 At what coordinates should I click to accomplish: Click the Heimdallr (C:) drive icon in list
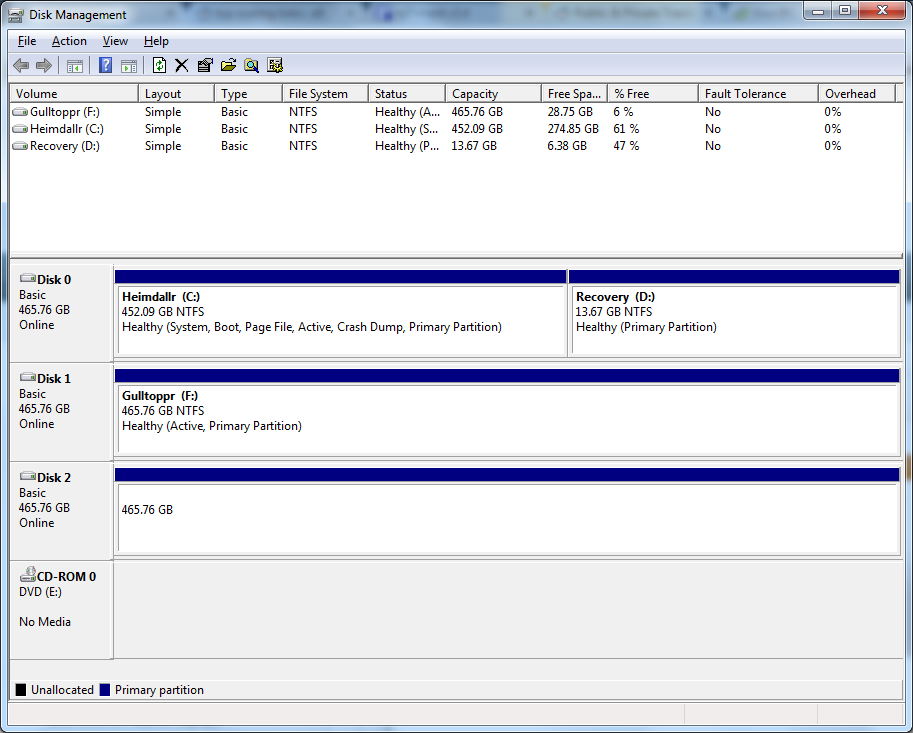20,129
